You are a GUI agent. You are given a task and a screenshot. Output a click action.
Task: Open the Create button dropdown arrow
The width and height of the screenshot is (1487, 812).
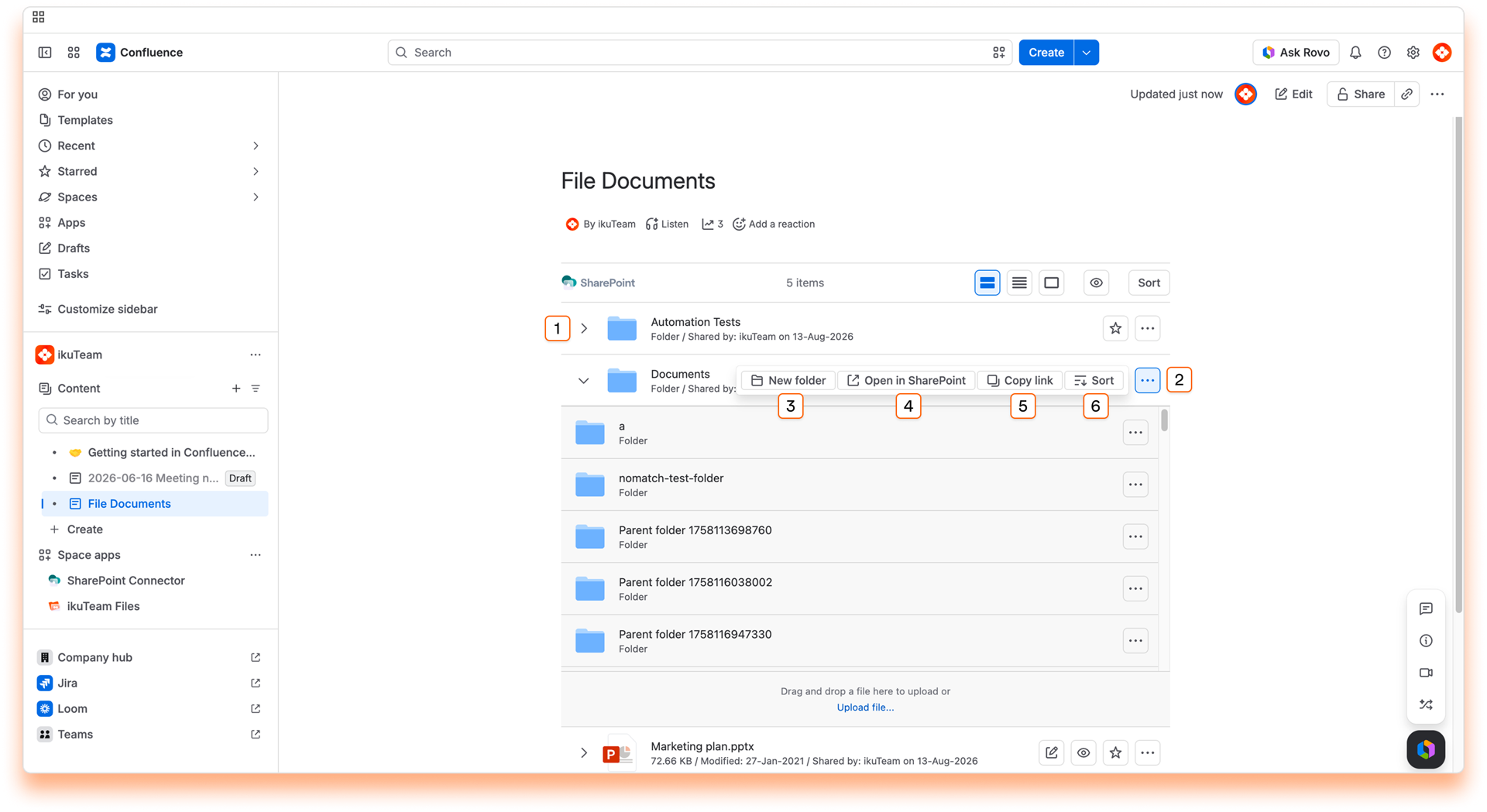tap(1087, 53)
